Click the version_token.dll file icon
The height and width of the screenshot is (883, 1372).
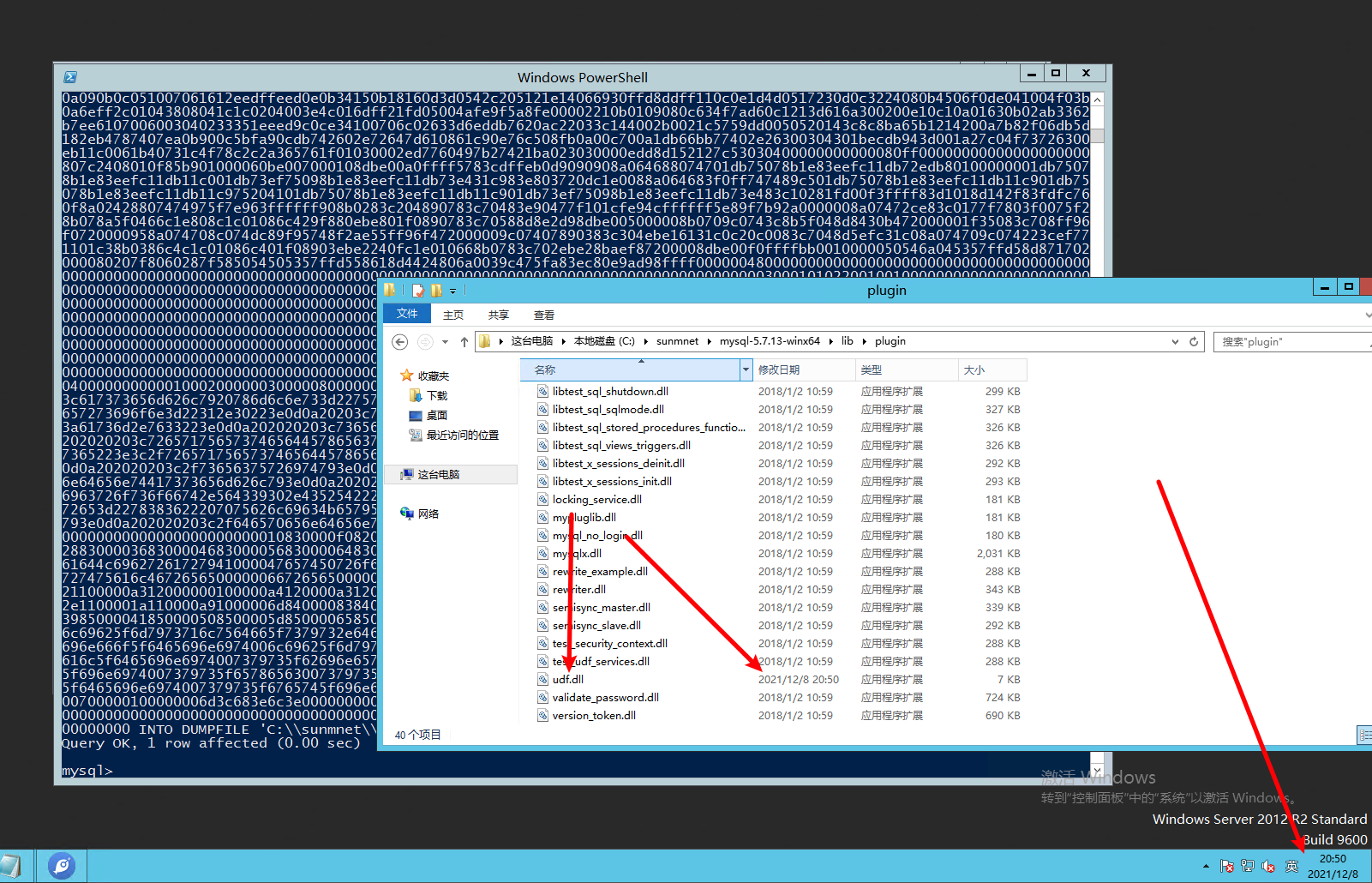[x=542, y=715]
